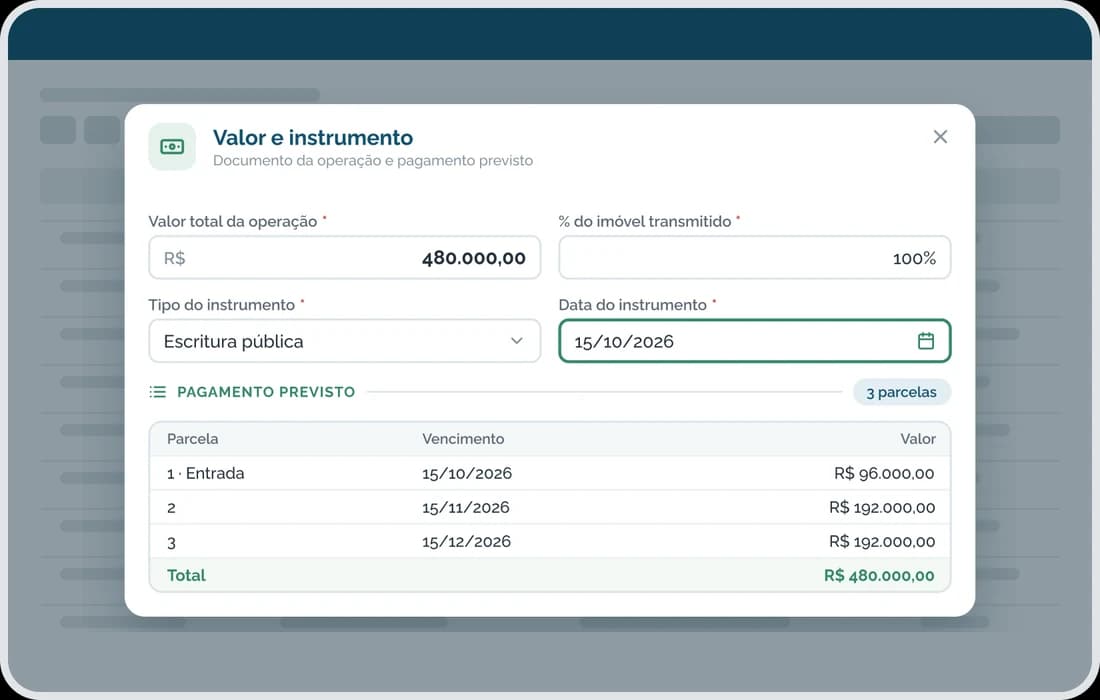Click the % do imóvel transmitido label

(x=645, y=222)
